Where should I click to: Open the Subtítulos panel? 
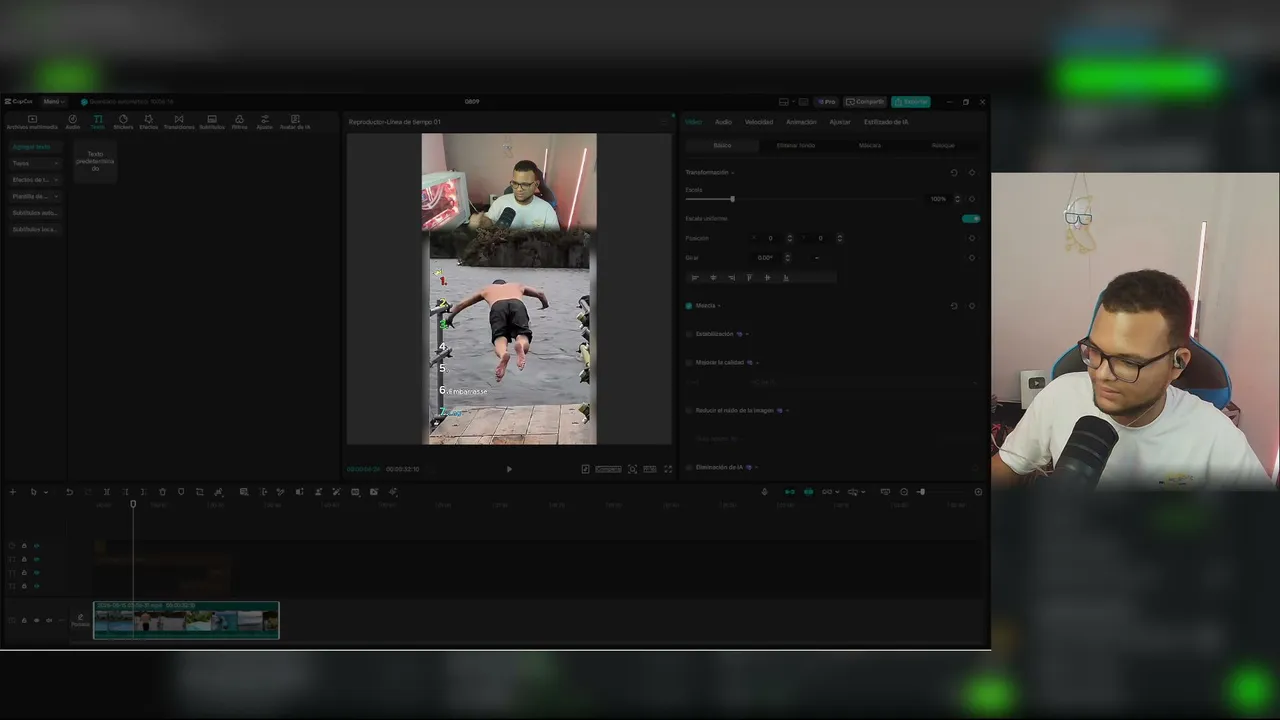pos(212,122)
